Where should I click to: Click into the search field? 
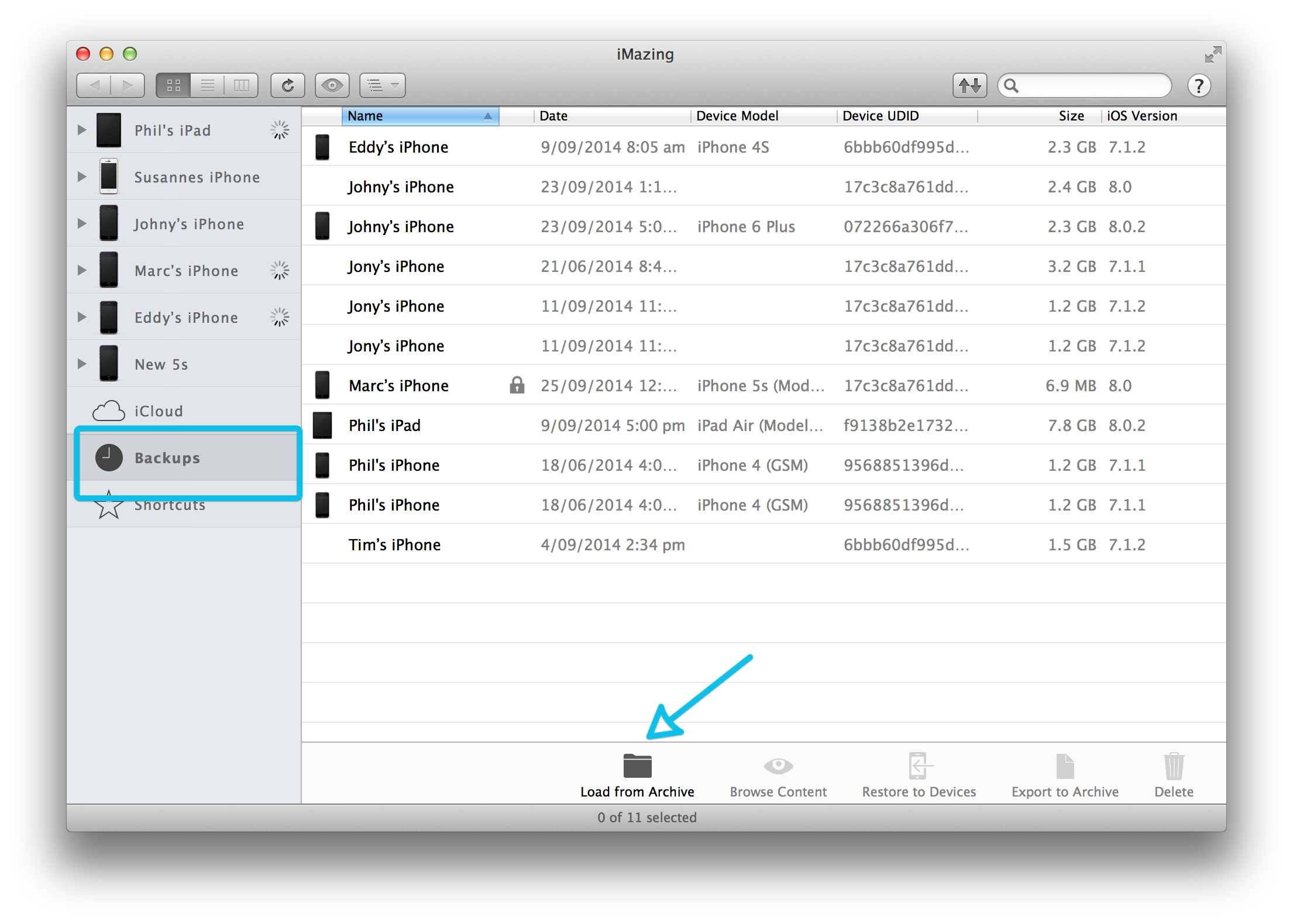(1085, 86)
